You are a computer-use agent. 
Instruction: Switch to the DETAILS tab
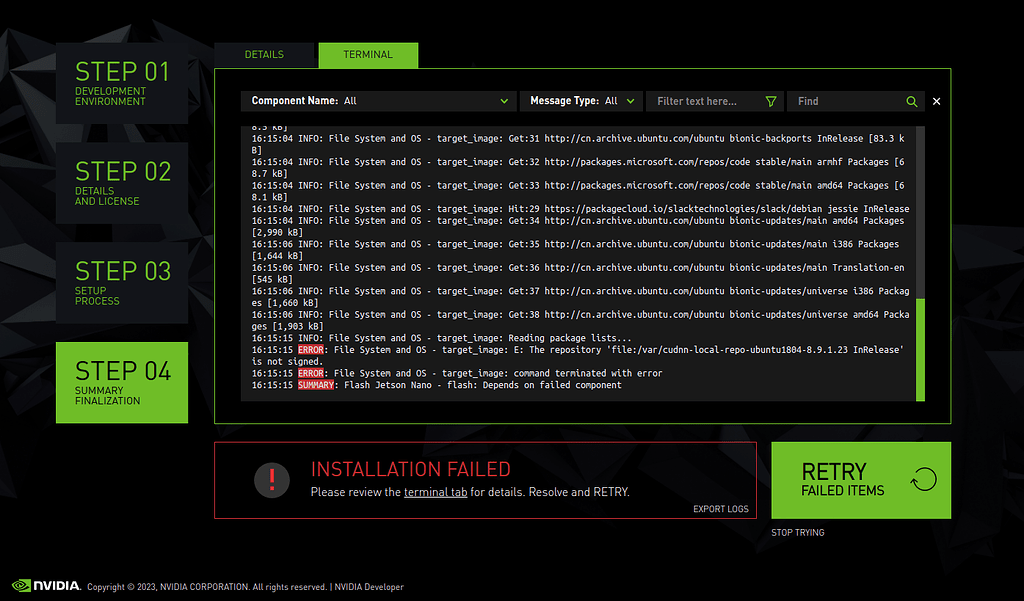click(x=265, y=55)
